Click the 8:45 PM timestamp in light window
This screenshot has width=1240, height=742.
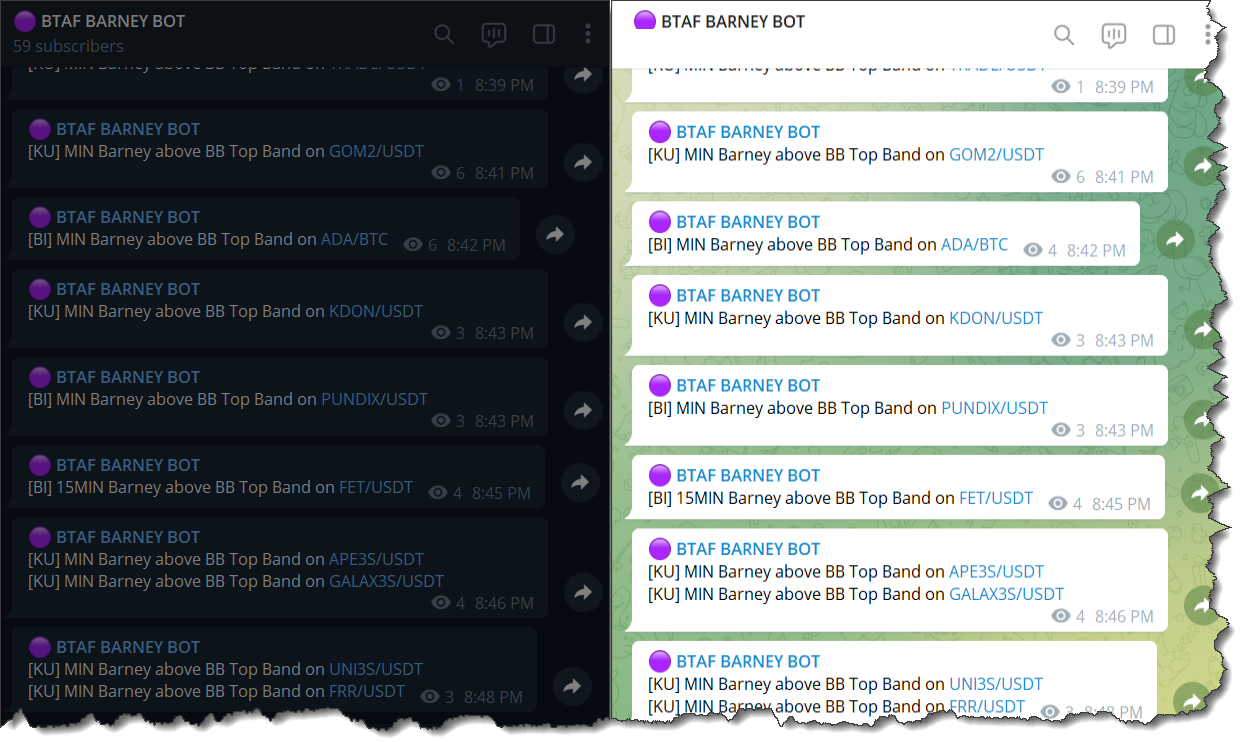1122,505
